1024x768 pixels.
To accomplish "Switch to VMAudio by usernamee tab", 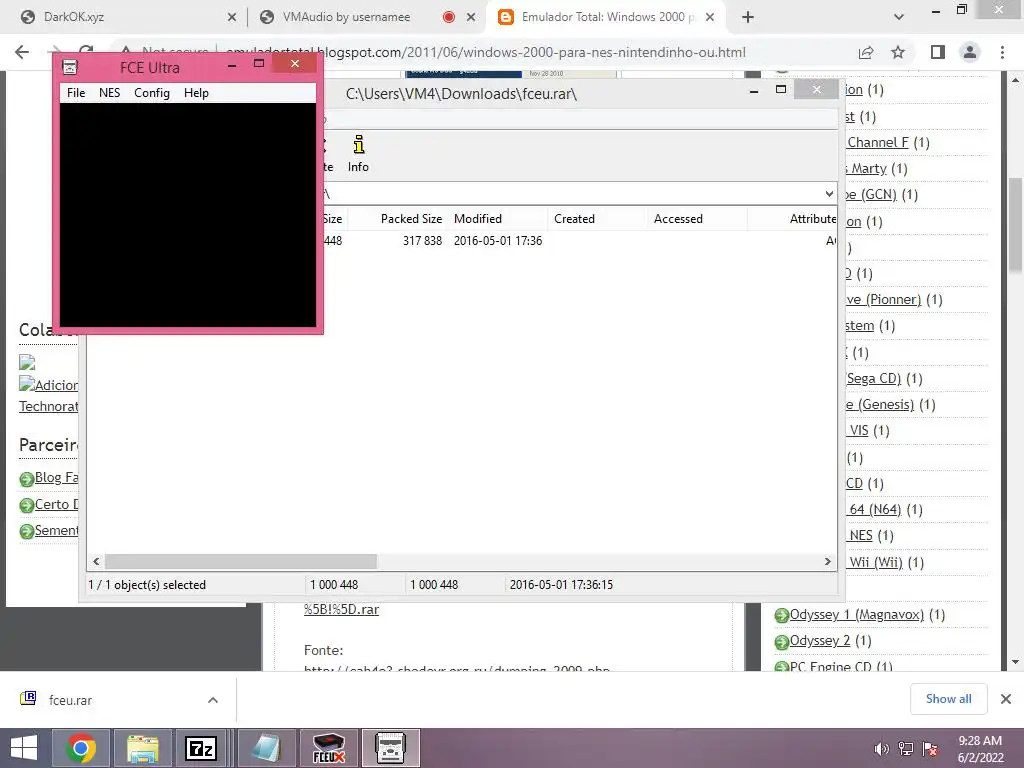I will click(x=346, y=17).
